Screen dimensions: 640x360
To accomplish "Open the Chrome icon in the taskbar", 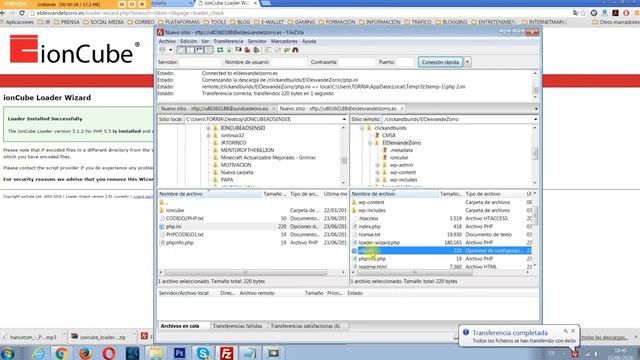I will tap(62, 353).
